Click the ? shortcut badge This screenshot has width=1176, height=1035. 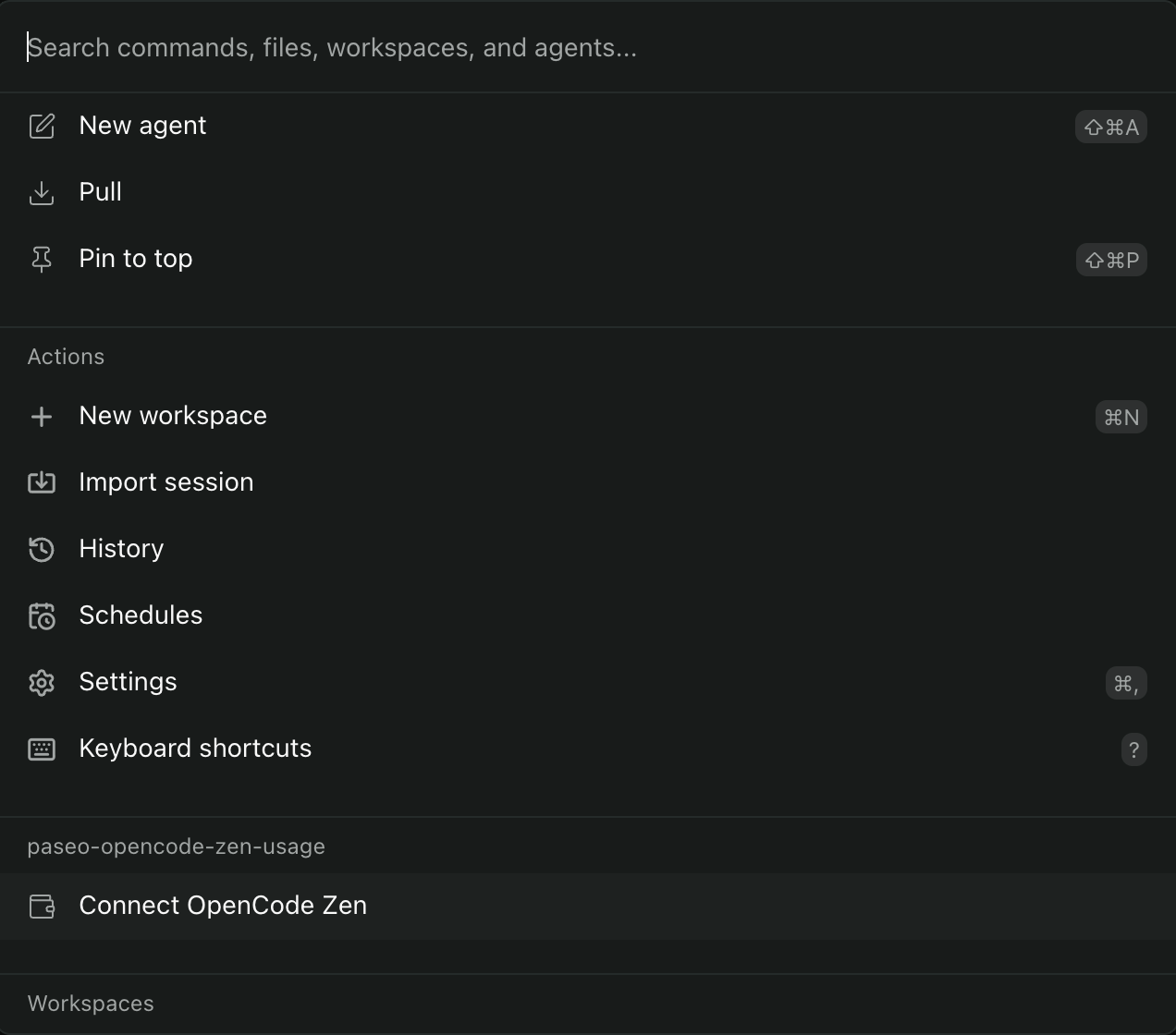pyautogui.click(x=1134, y=749)
